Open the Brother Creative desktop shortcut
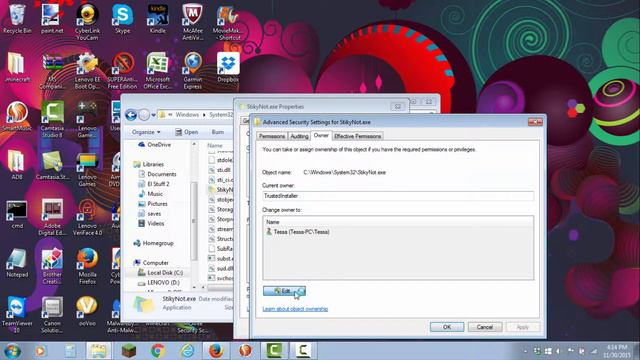 pyautogui.click(x=52, y=266)
